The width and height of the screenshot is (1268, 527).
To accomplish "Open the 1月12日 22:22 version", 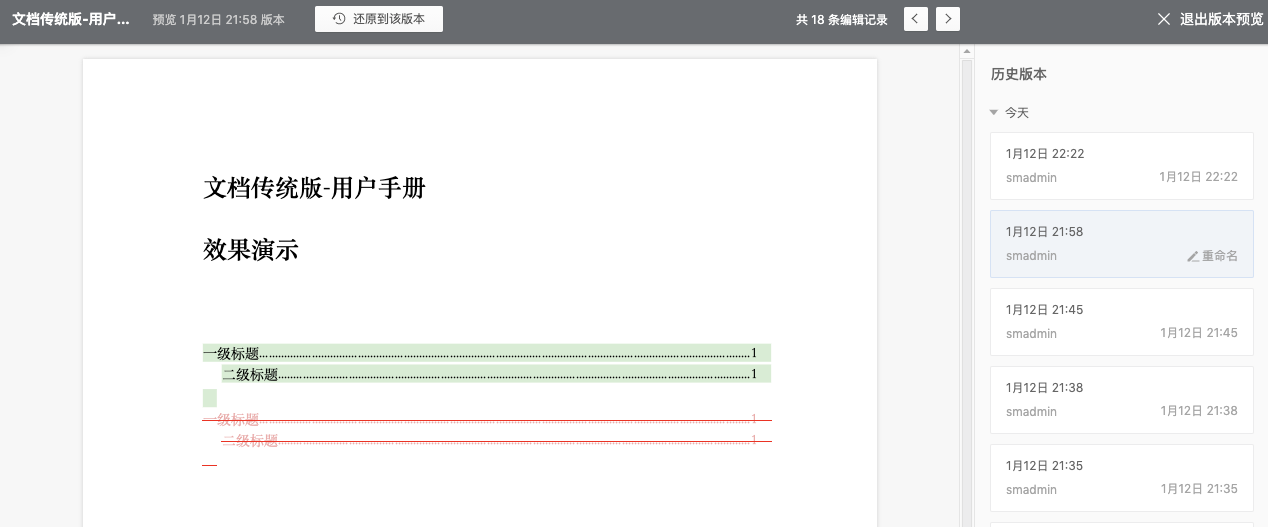I will (x=1121, y=165).
